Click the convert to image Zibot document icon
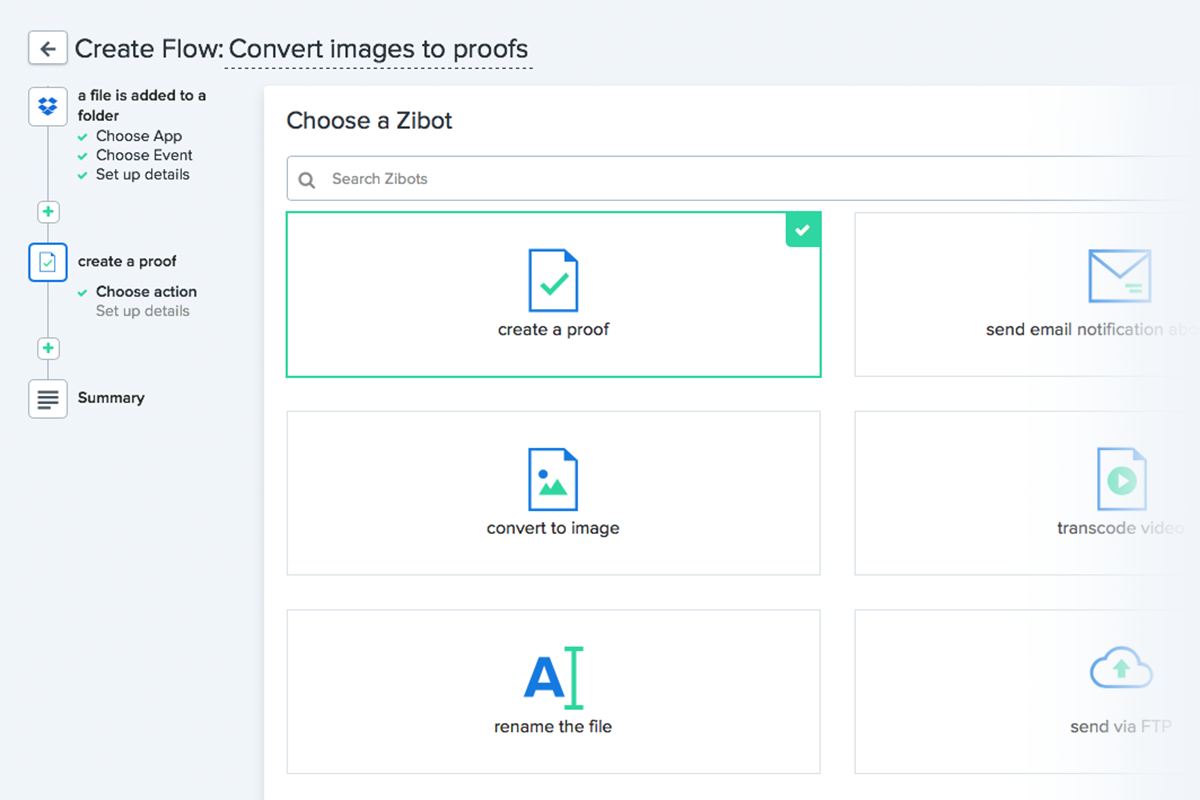Viewport: 1200px width, 800px height. tap(553, 477)
